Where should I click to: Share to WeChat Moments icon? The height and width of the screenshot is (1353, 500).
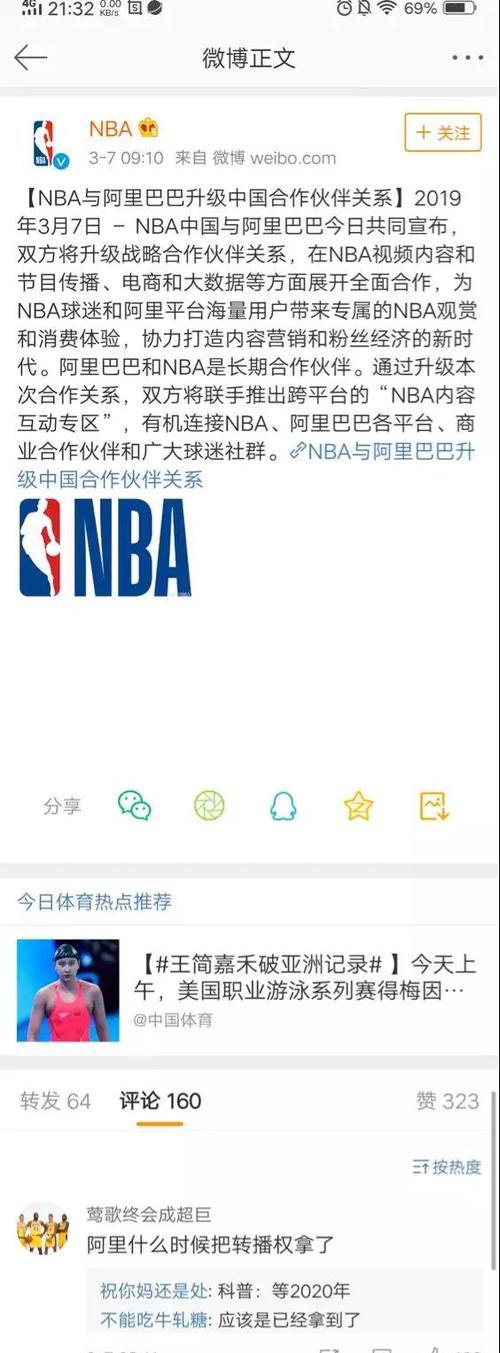point(209,805)
